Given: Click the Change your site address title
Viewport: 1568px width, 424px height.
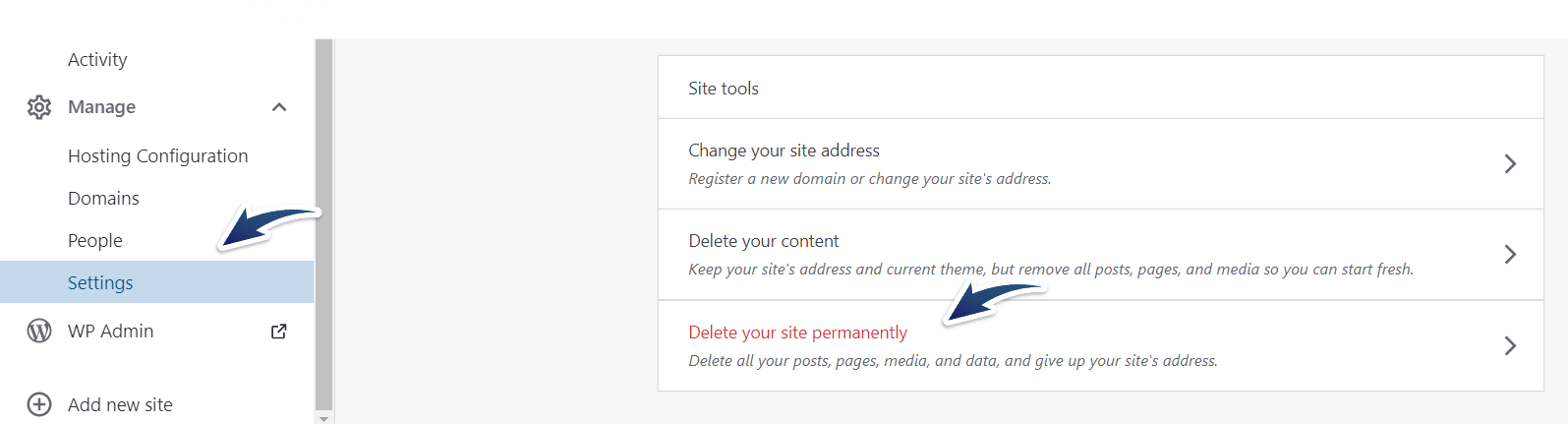Looking at the screenshot, I should pos(784,151).
